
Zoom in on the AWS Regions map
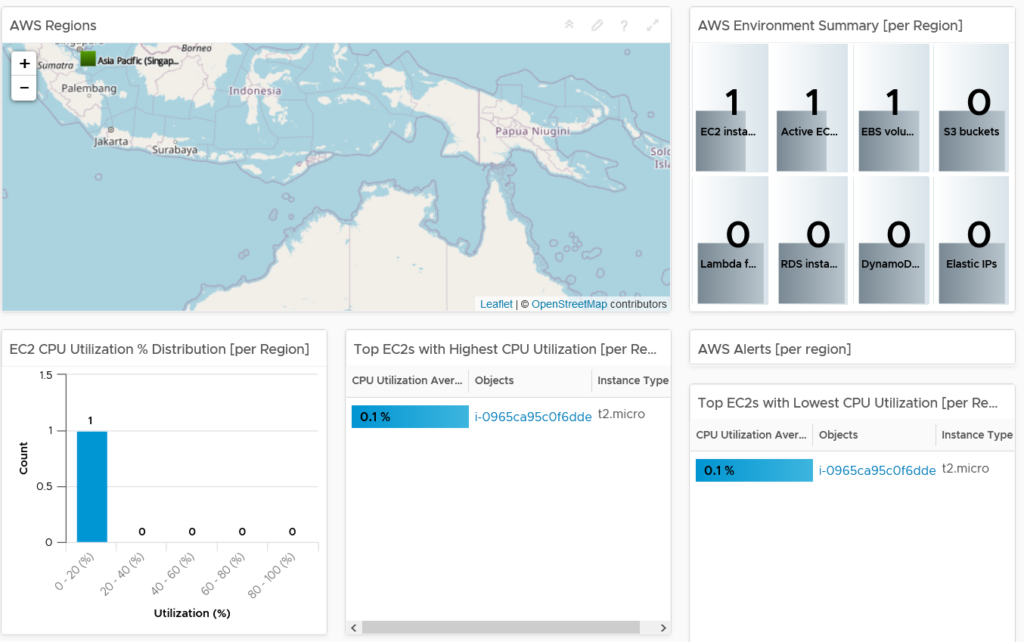click(24, 64)
